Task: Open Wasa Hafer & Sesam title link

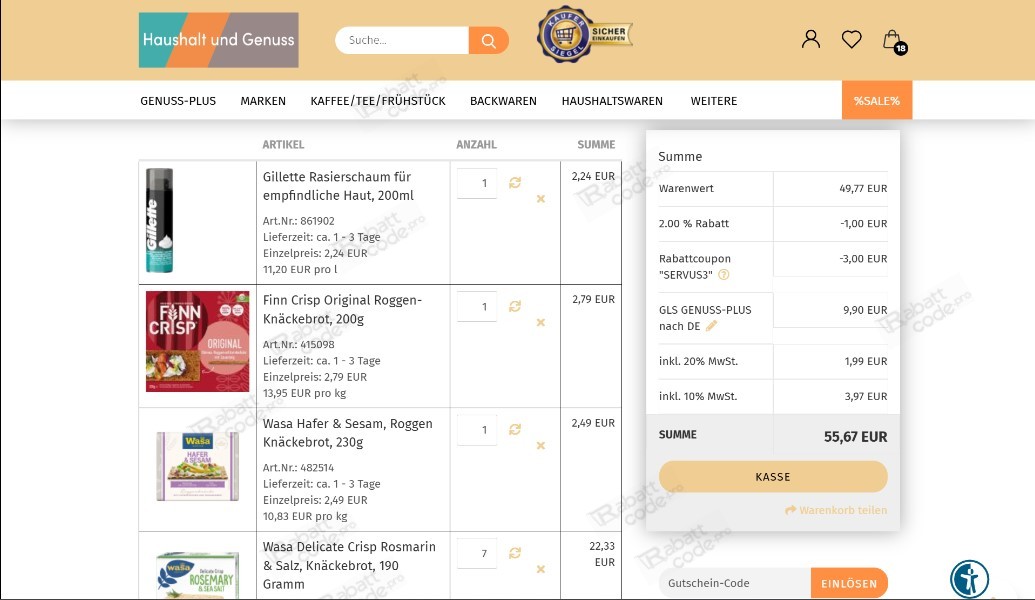Action: 348,433
